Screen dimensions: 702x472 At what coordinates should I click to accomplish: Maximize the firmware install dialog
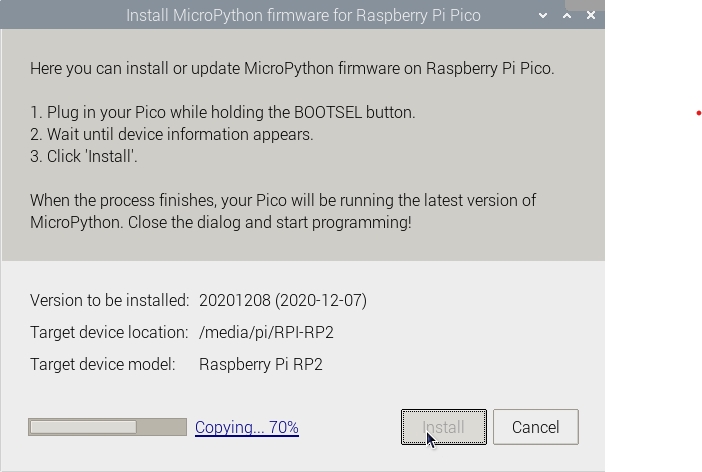click(567, 16)
